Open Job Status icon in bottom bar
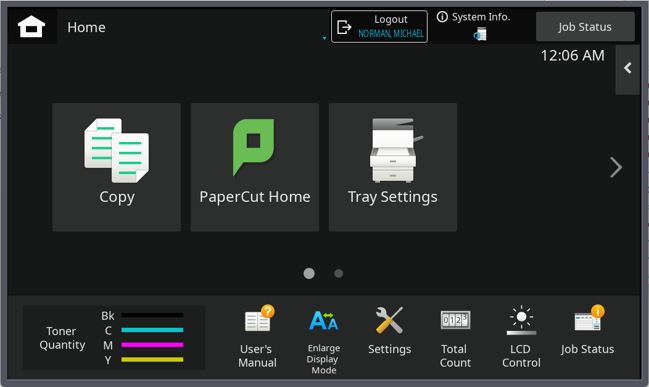The height and width of the screenshot is (387, 649). (587, 330)
